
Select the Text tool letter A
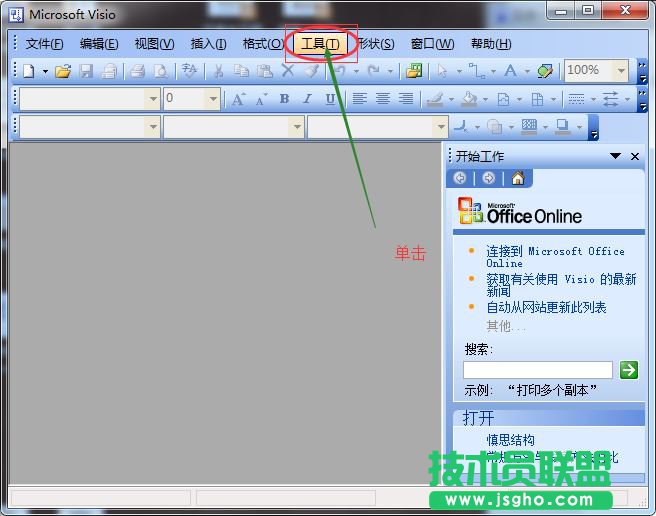point(510,71)
